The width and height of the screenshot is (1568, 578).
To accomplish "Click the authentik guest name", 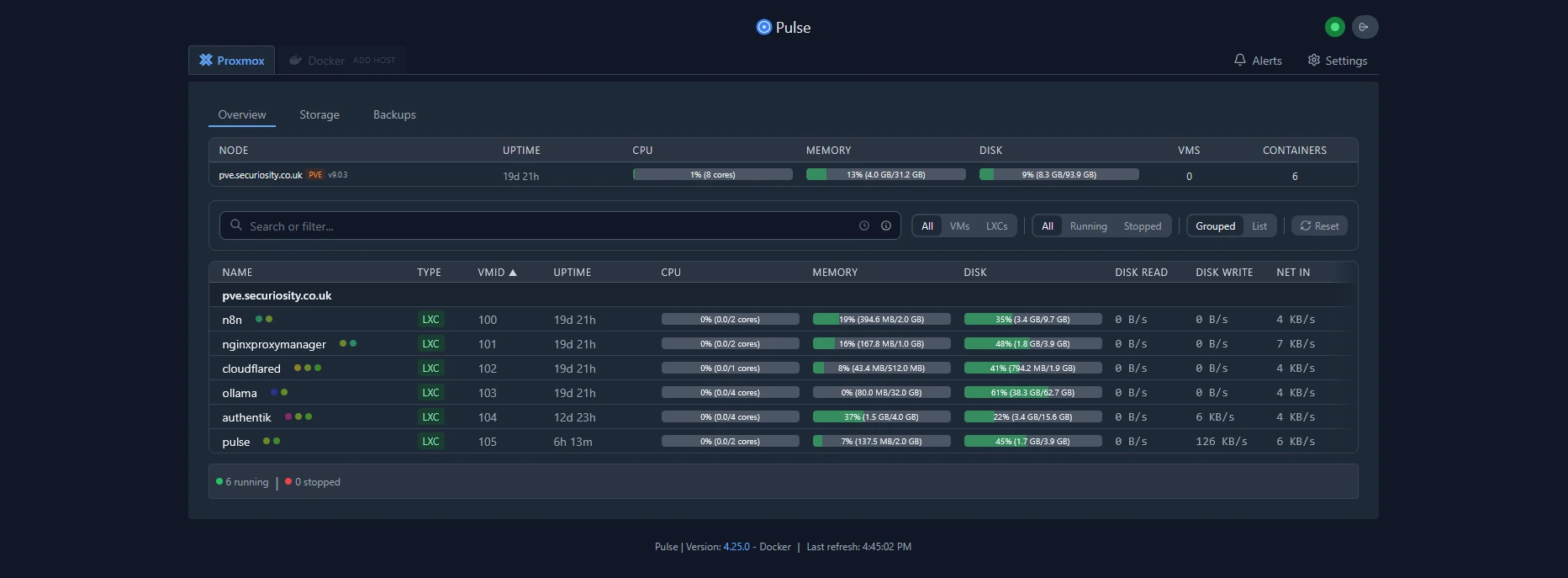I will point(246,417).
